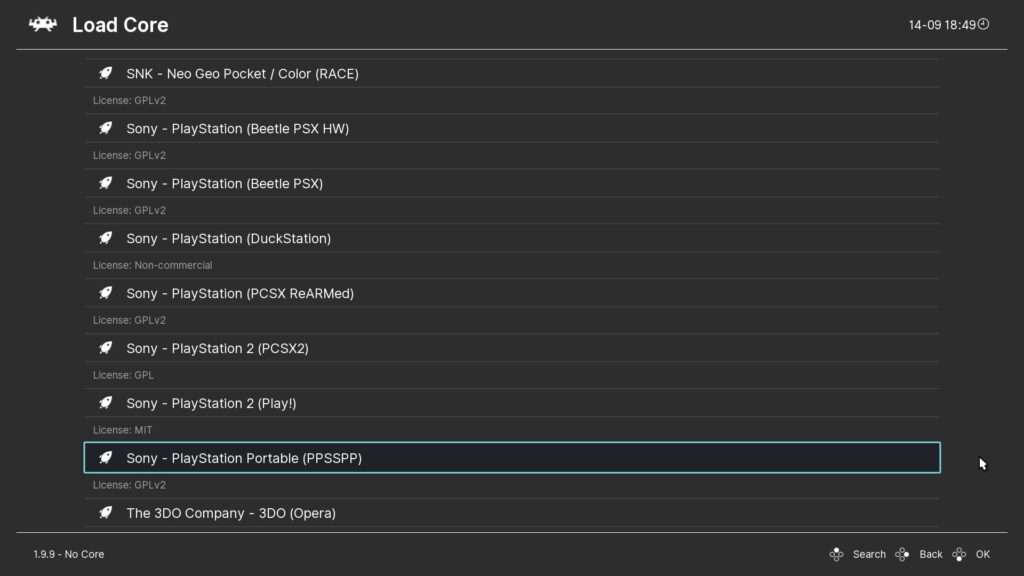This screenshot has height=576, width=1024.
Task: Select Sony PlayStation Portable (PPSSPP) entry
Action: tap(512, 458)
